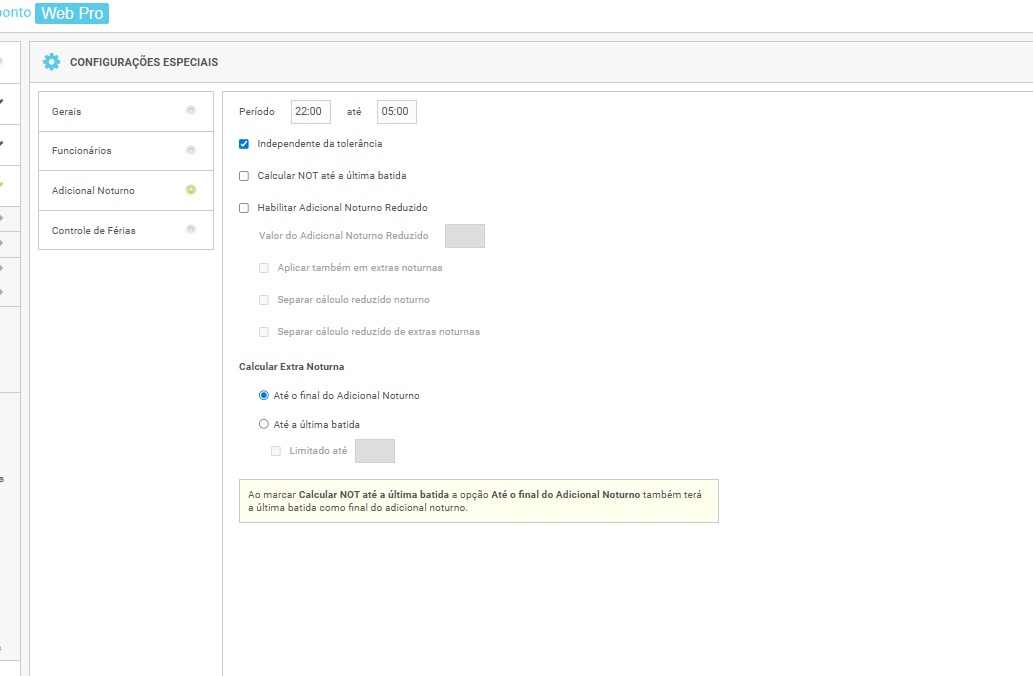
Task: Click the Valor do Adicional Noturno Reduzido field
Action: tap(464, 236)
